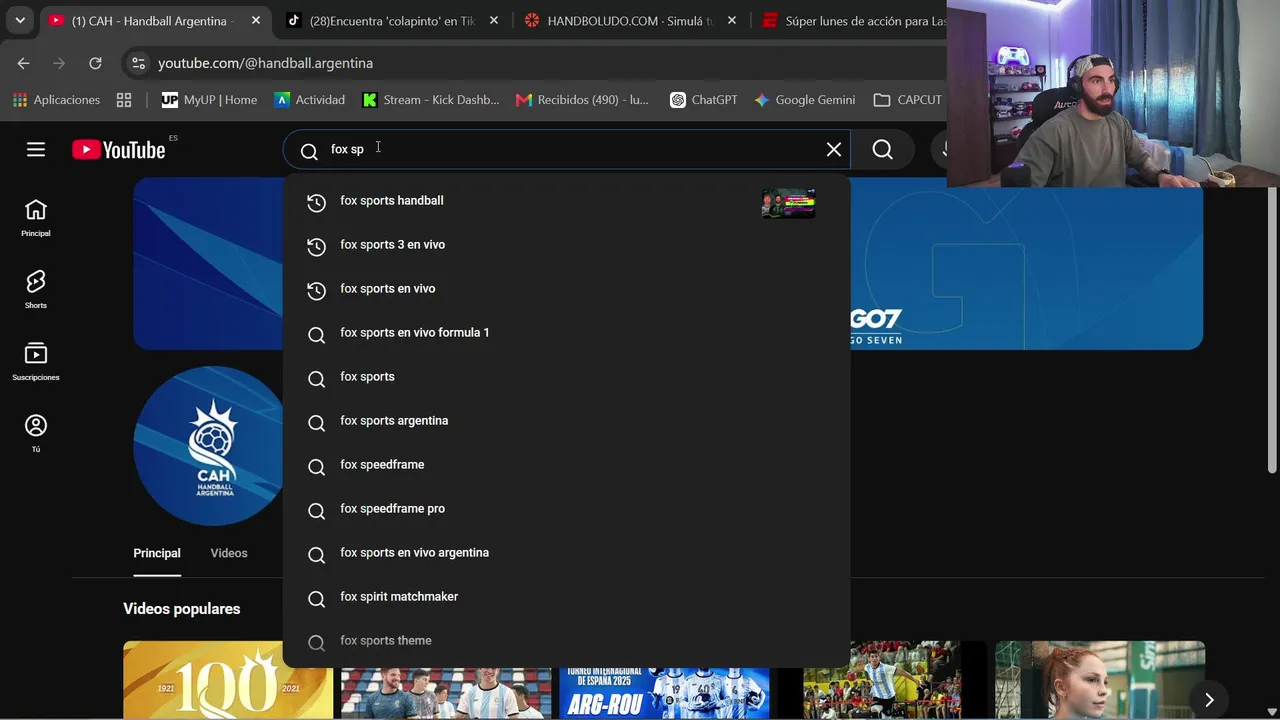Go to the YouTube logo home link

coord(118,150)
